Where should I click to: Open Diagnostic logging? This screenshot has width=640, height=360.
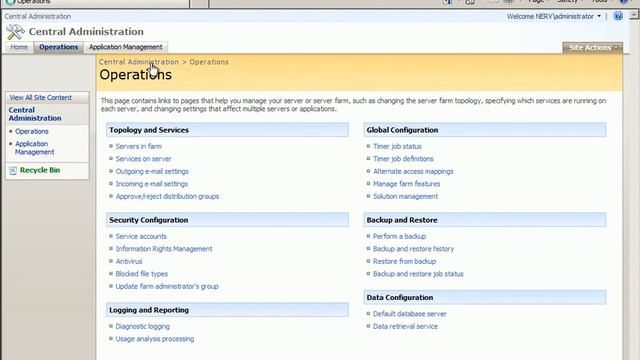pyautogui.click(x=142, y=327)
